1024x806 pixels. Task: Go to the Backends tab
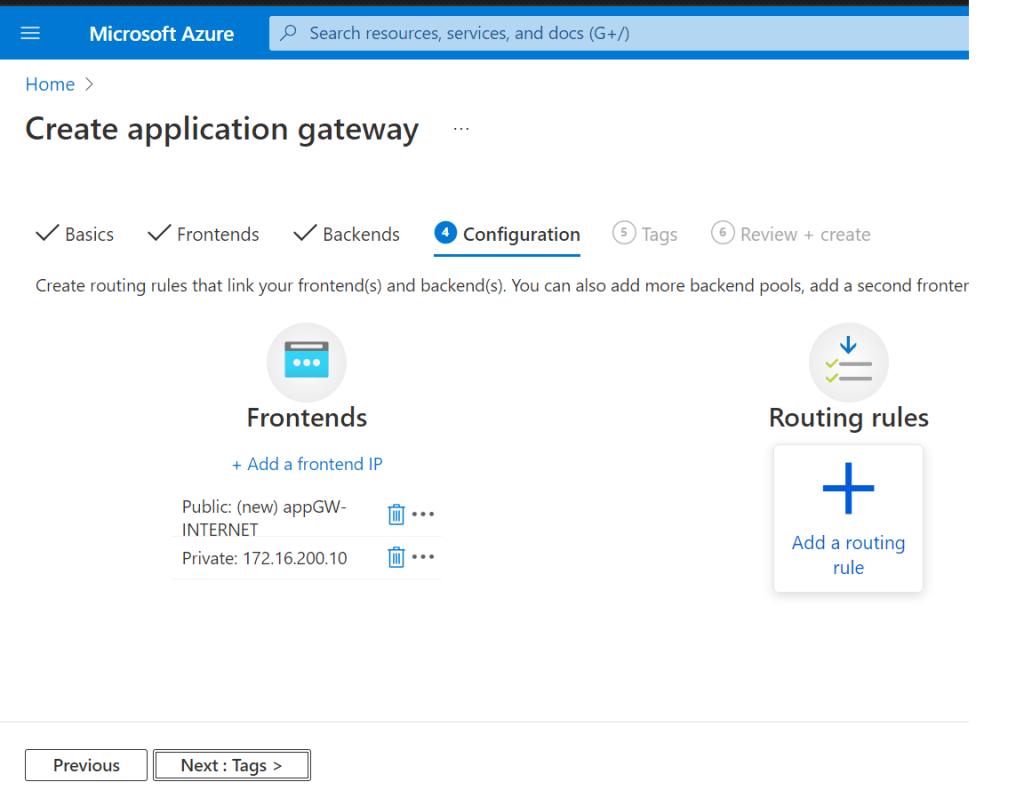[347, 234]
